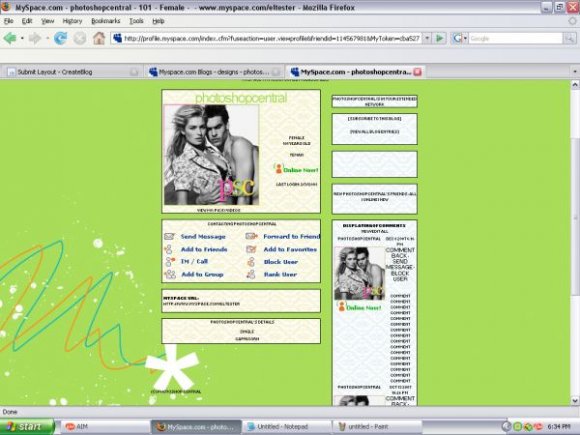Go back with the green Back arrow
Image resolution: width=580 pixels, height=435 pixels.
click(x=10, y=38)
